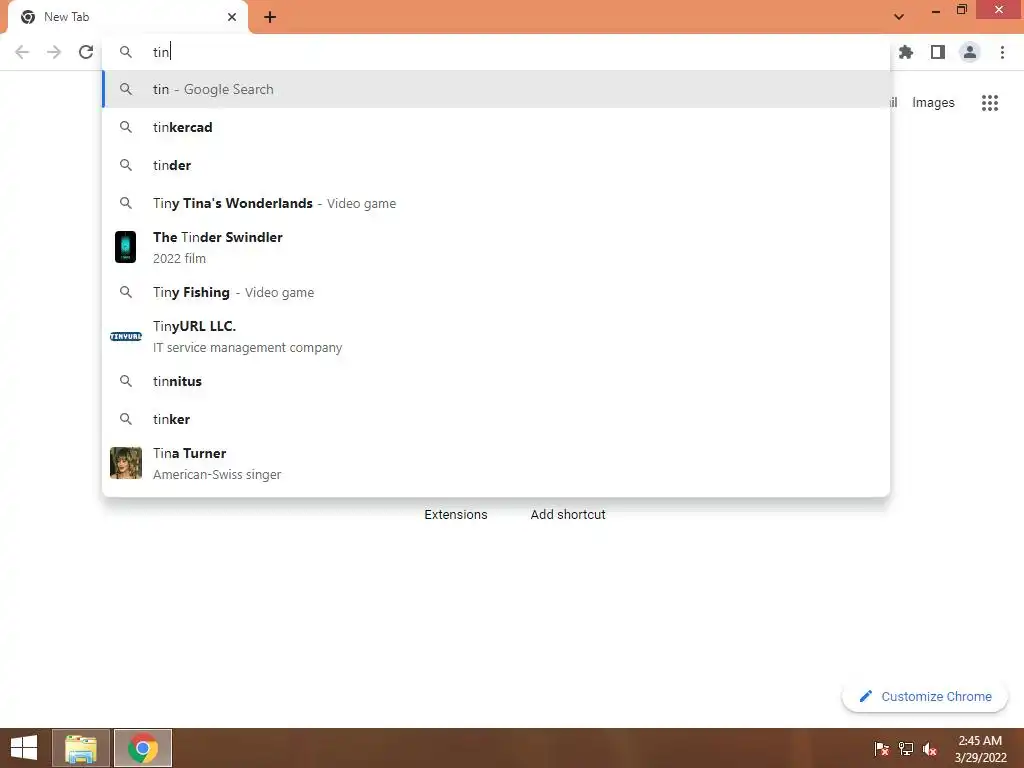Click the forward navigation arrow
The image size is (1024, 768).
pyautogui.click(x=54, y=52)
